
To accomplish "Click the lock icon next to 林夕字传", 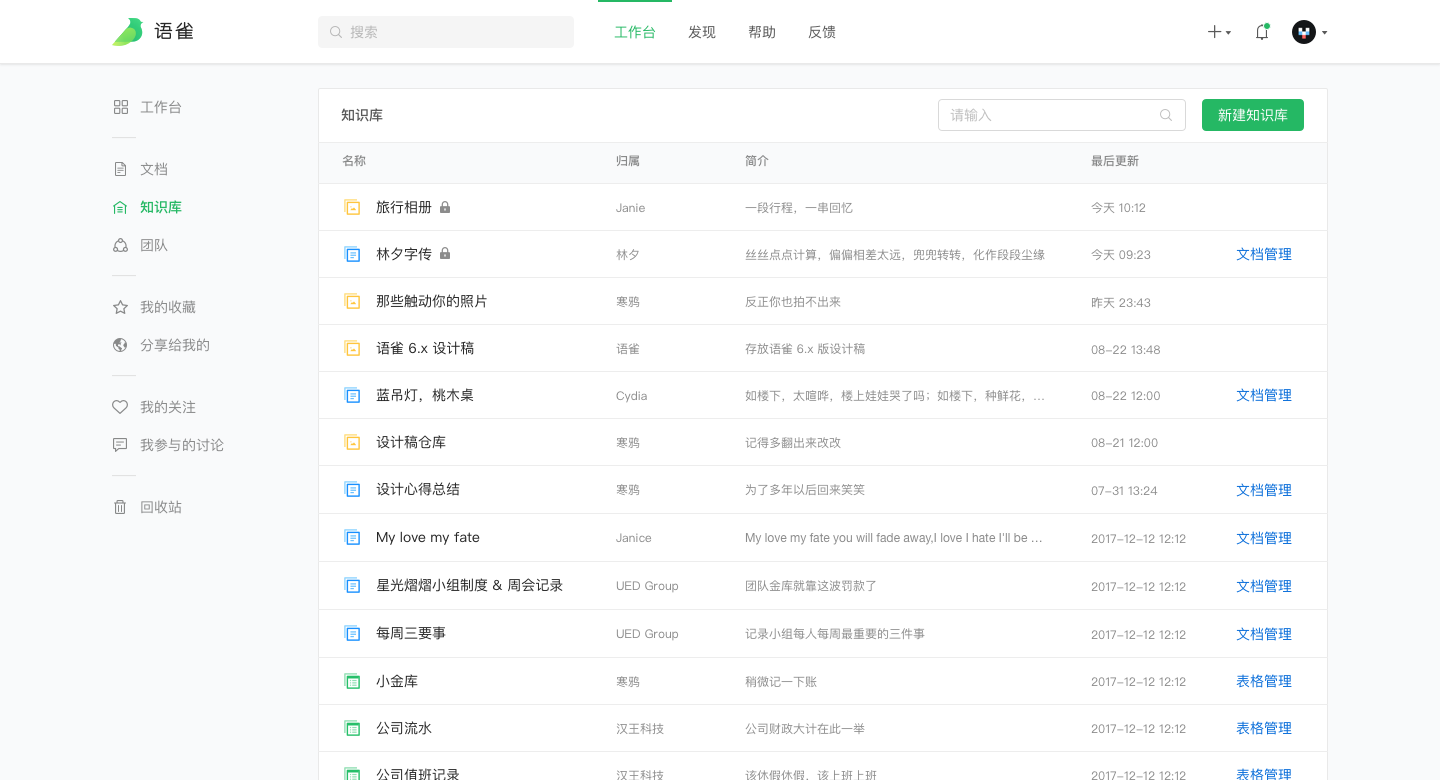I will click(445, 254).
